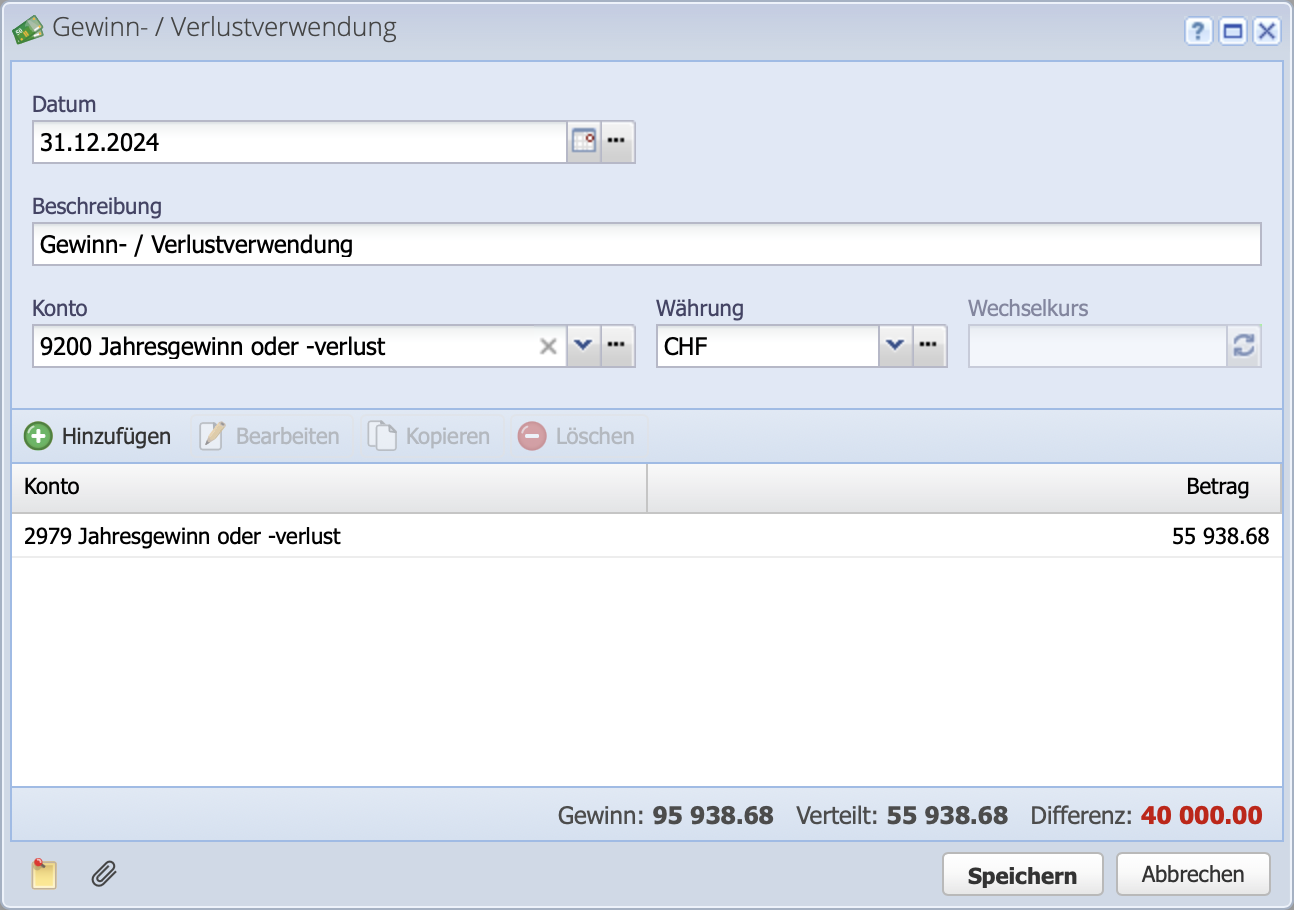Open help with the question mark icon

tap(1198, 31)
